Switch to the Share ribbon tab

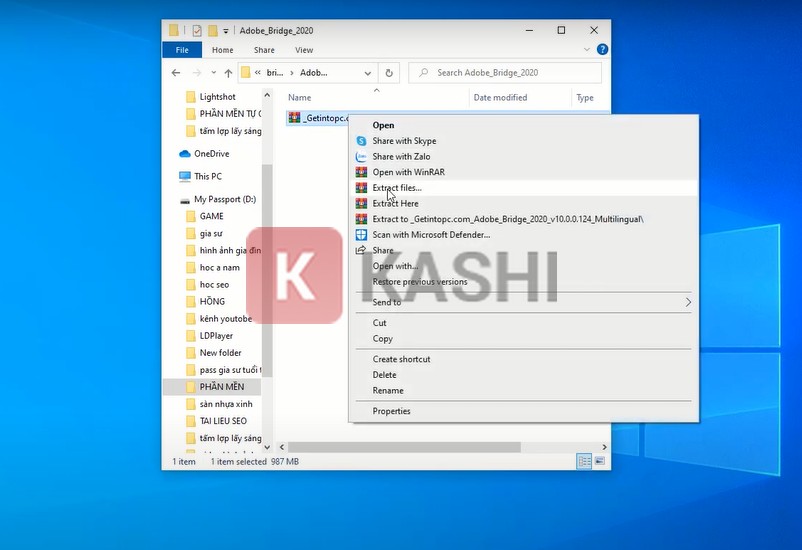(x=264, y=50)
